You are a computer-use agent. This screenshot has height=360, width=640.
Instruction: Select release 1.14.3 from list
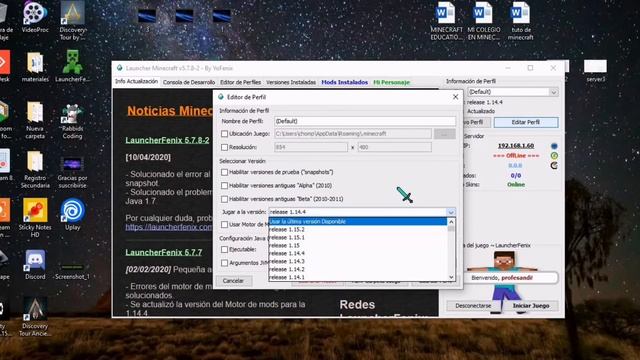[x=358, y=261]
